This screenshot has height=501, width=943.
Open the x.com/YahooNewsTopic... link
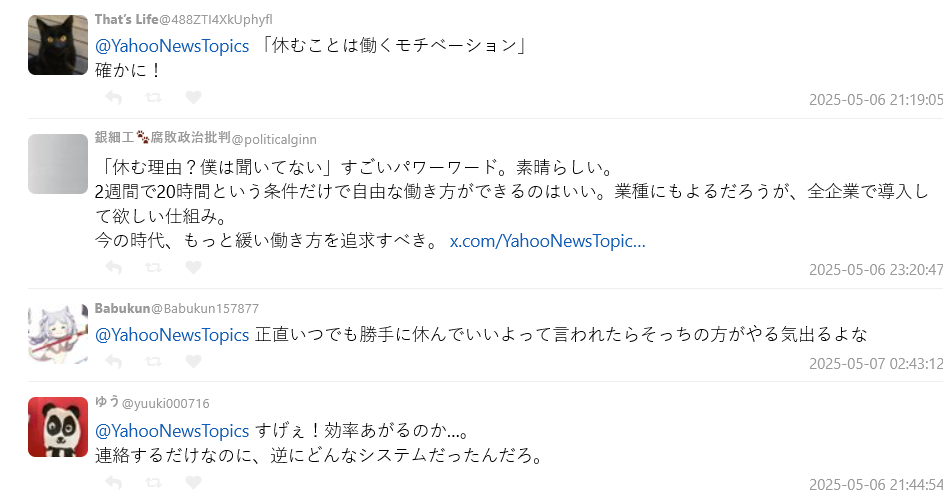click(547, 241)
